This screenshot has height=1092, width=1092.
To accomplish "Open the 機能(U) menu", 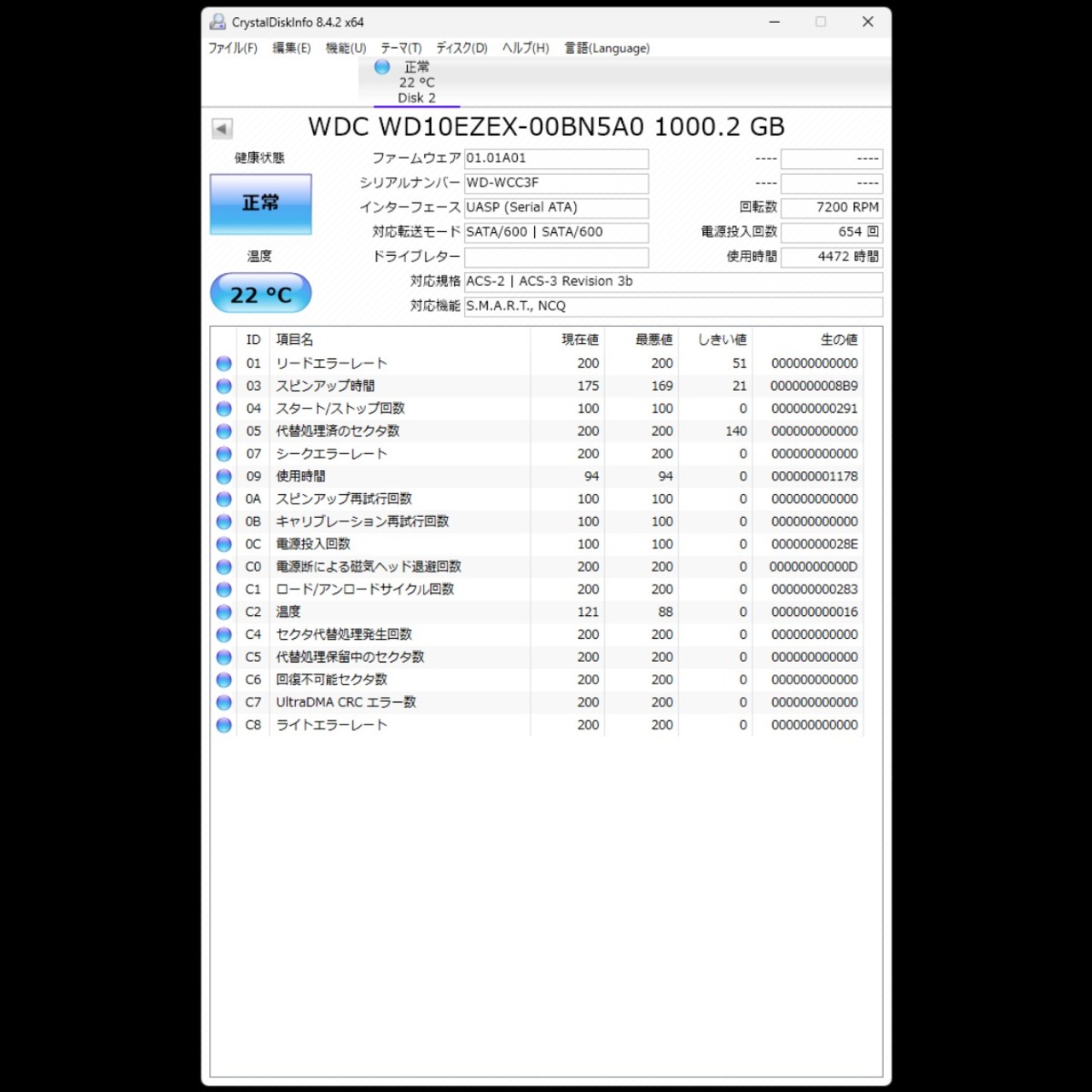I will 346,48.
